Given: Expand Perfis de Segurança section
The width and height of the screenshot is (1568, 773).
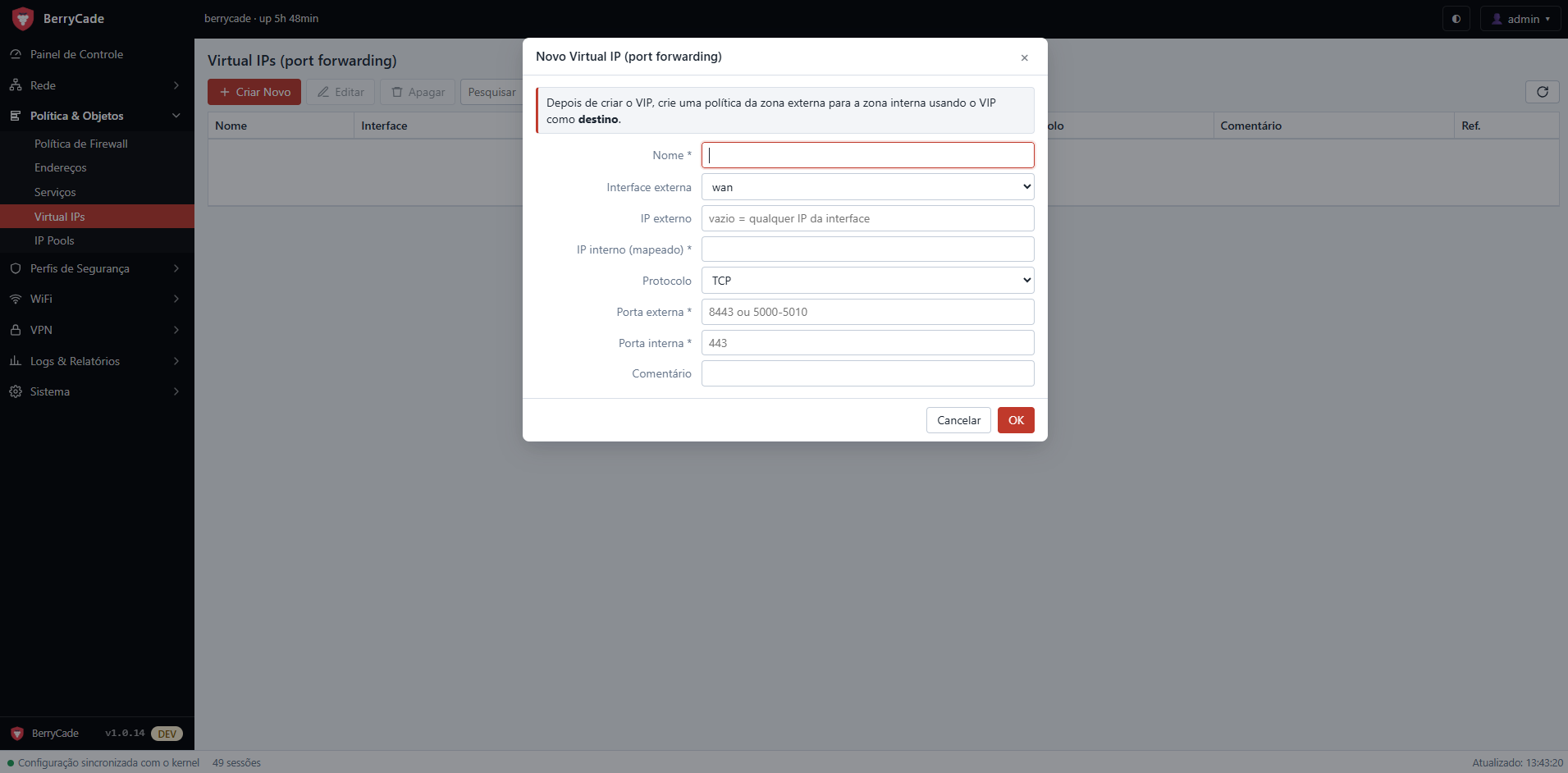Looking at the screenshot, I should pos(97,268).
